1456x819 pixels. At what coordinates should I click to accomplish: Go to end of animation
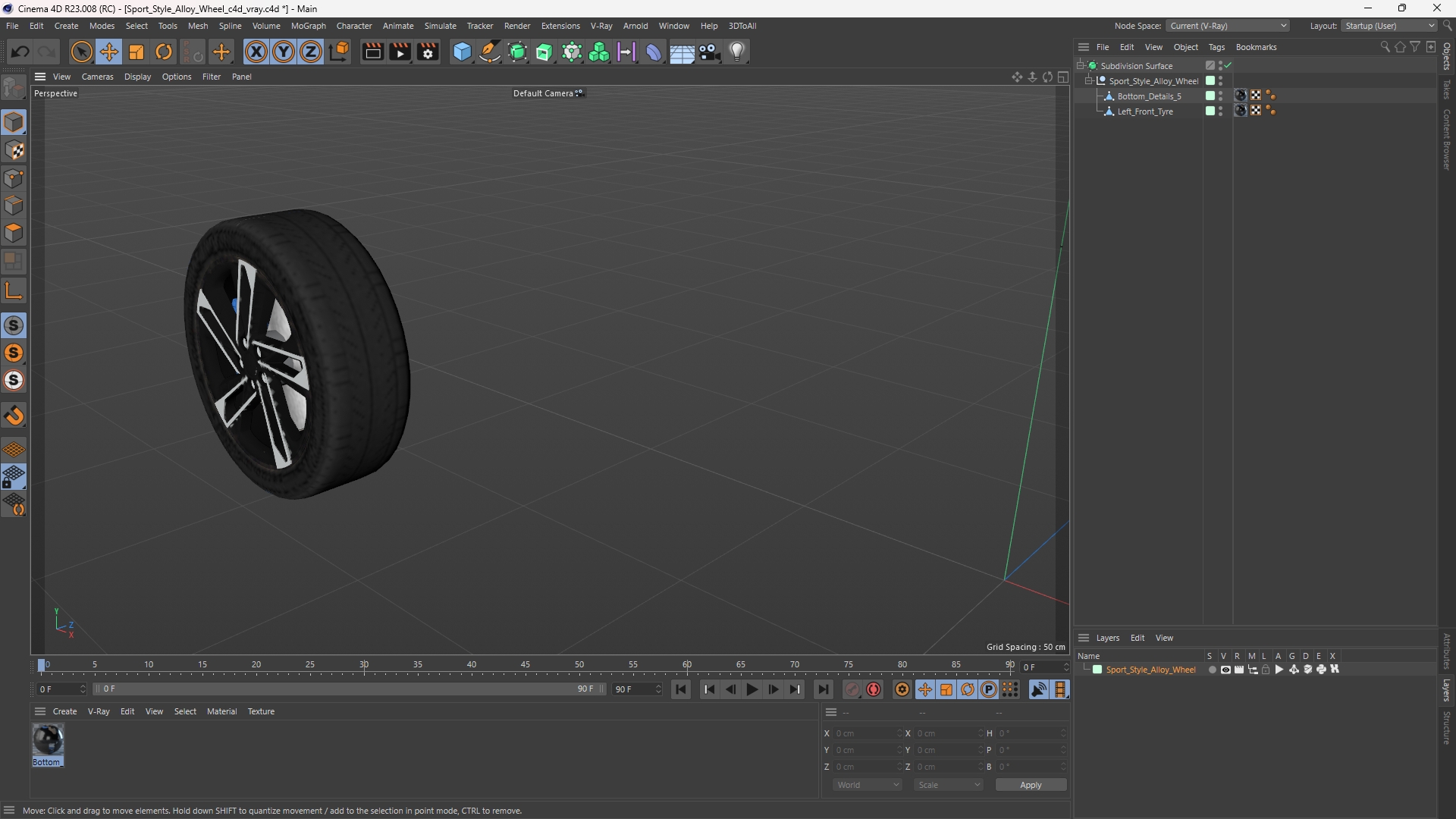tap(823, 689)
